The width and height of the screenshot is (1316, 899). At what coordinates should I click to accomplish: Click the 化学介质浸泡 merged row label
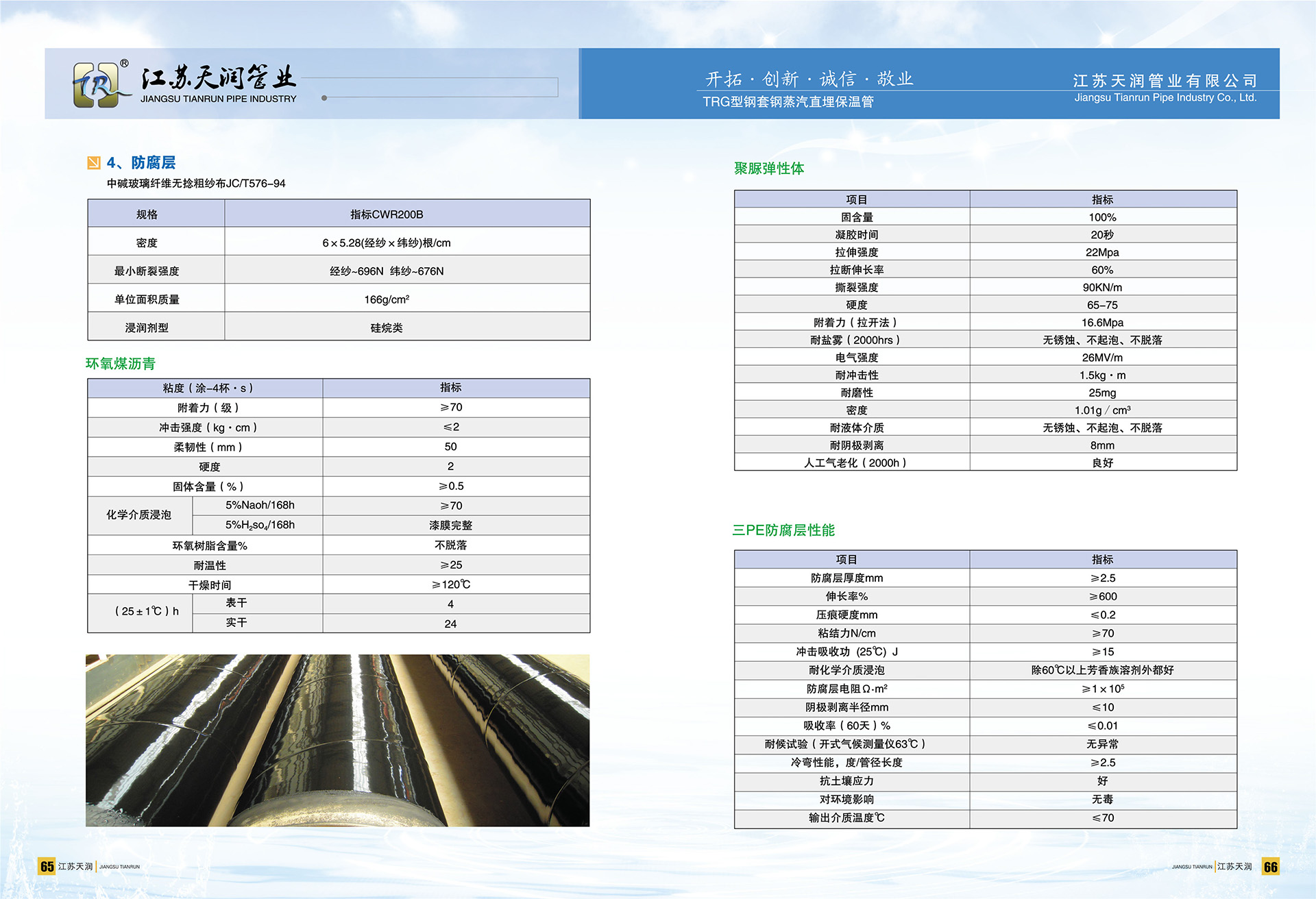tap(139, 515)
